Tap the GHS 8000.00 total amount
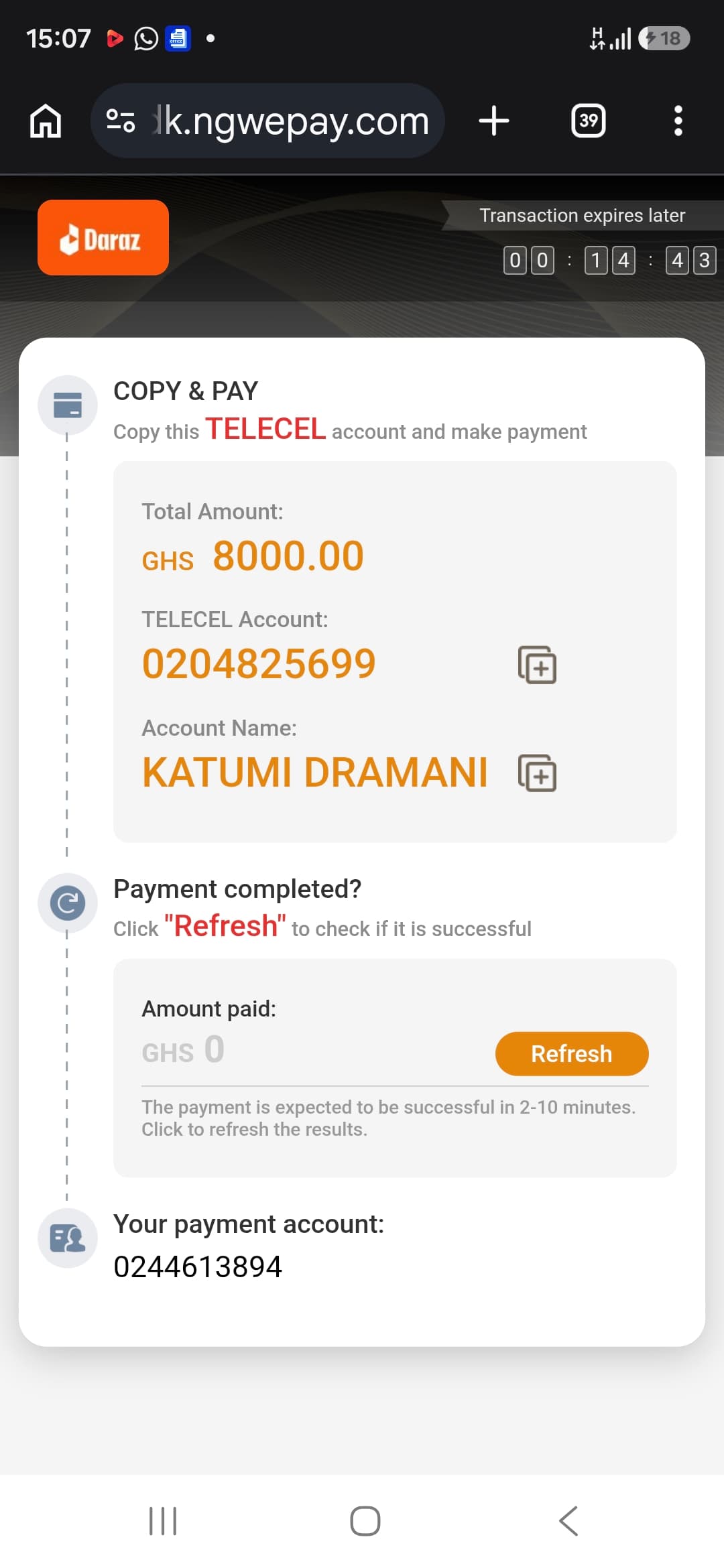 pos(253,556)
